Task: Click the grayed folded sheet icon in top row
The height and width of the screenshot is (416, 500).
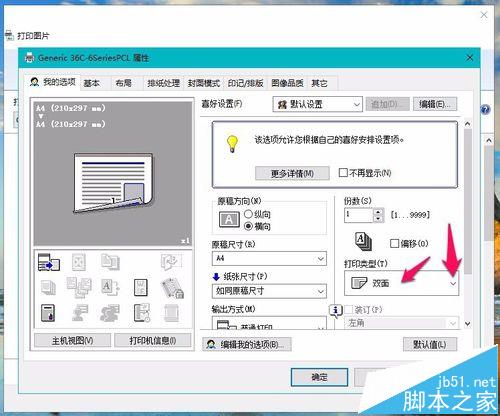Action: pos(171,262)
